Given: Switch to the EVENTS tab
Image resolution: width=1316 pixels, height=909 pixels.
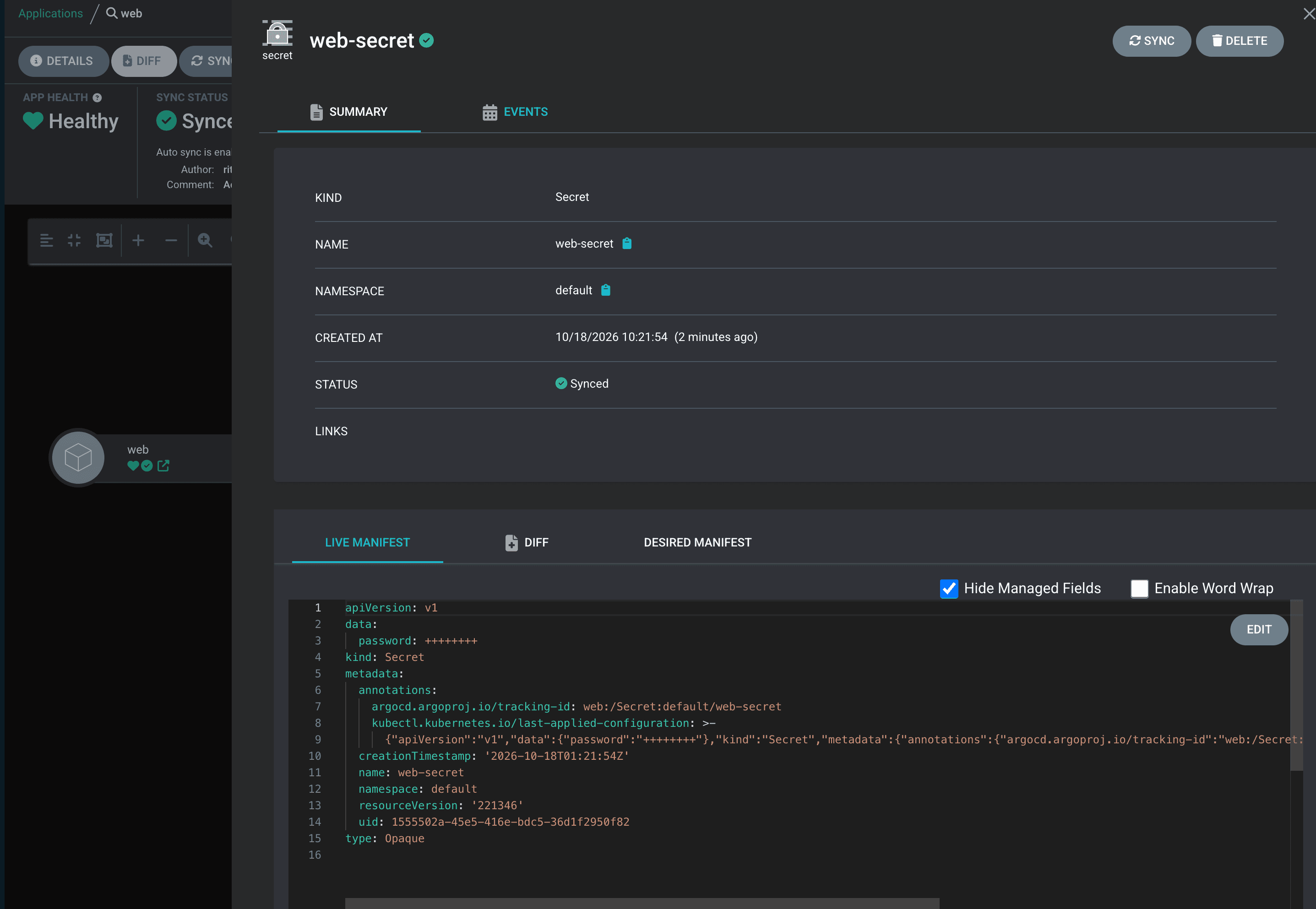Looking at the screenshot, I should coord(515,112).
